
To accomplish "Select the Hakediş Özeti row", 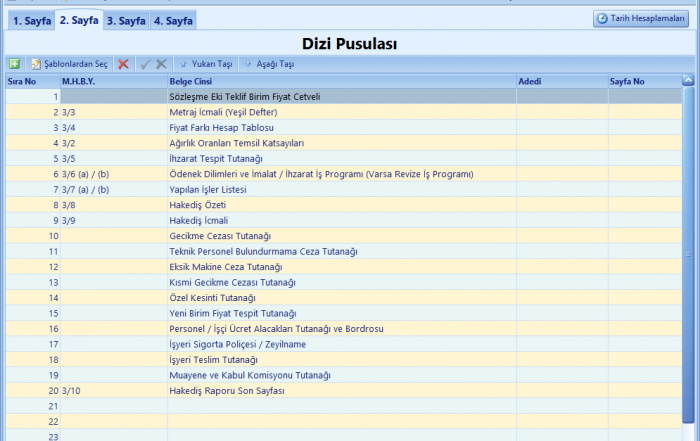I will 340,205.
